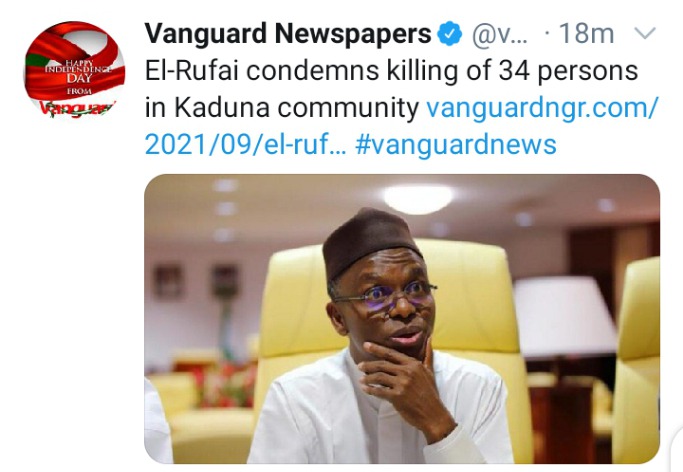Open the Vanguard Newspapers profile avatar
Screen dimensions: 683x472
click(x=74, y=70)
